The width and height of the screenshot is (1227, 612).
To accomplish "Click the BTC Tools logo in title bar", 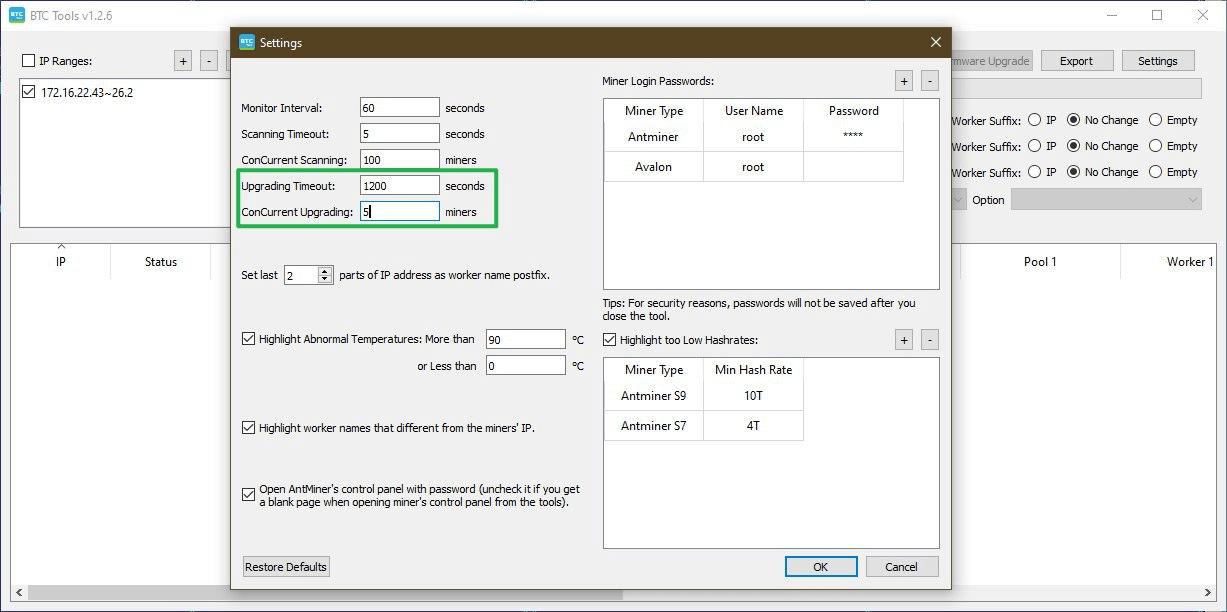I will tap(17, 15).
